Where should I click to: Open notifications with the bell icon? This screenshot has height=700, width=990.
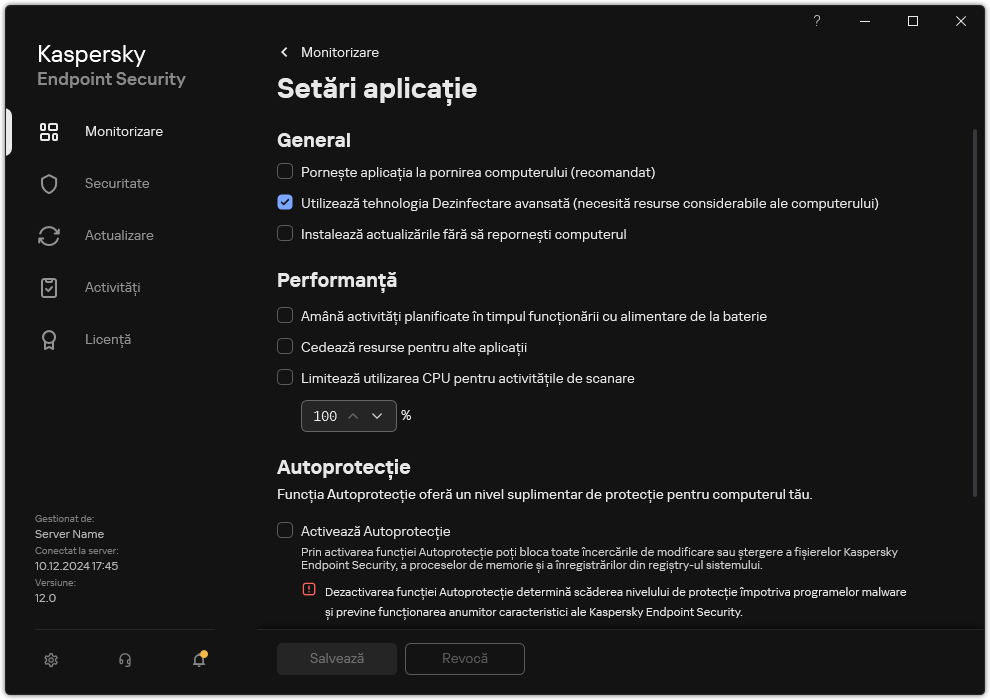(x=199, y=659)
